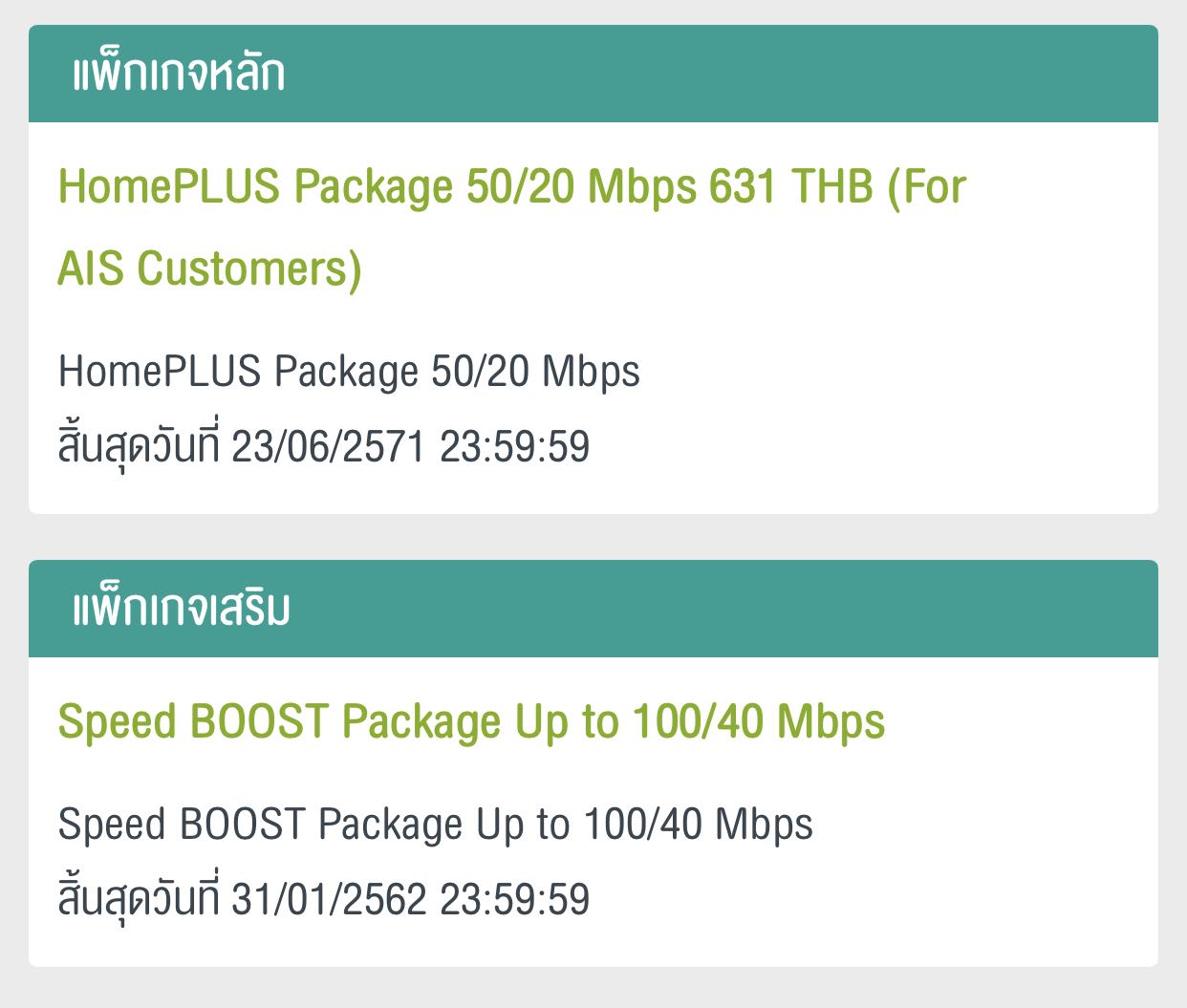
Task: Click "50/20 Mbps" in the gray HomePLUS description
Action: pos(535,372)
